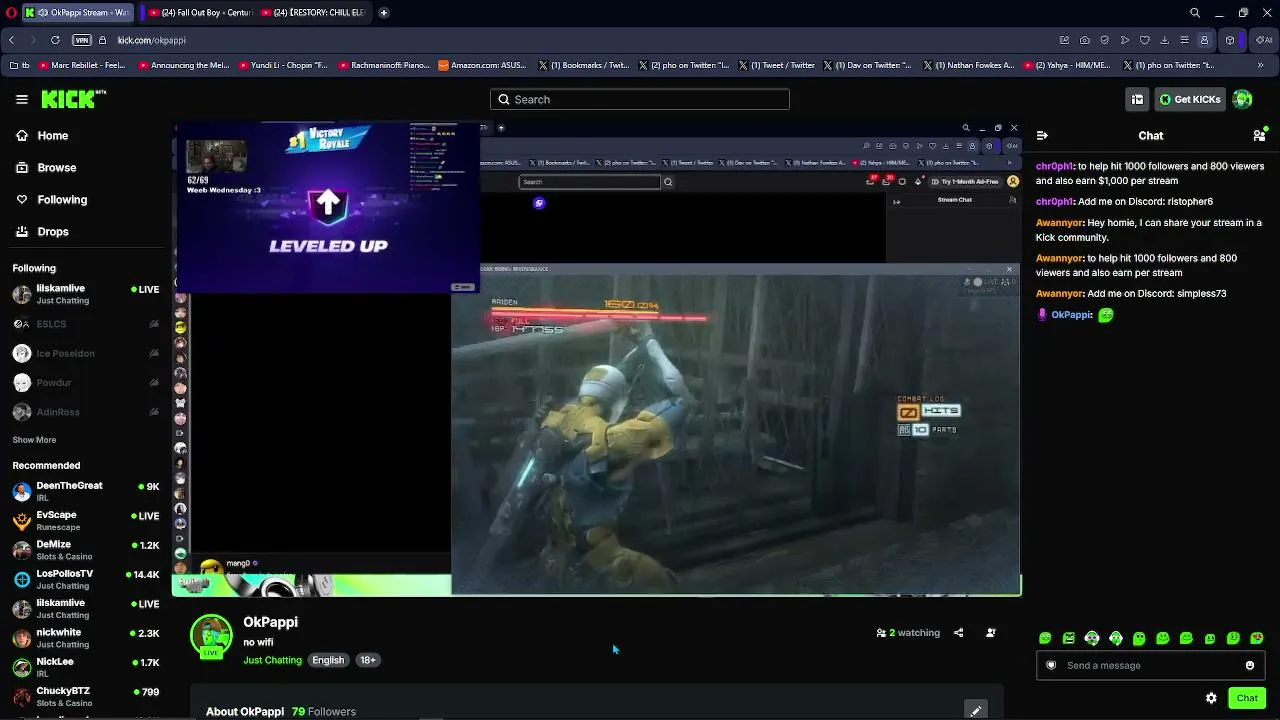Click the browser snapshot camera icon
1280x720 pixels.
click(x=1085, y=40)
